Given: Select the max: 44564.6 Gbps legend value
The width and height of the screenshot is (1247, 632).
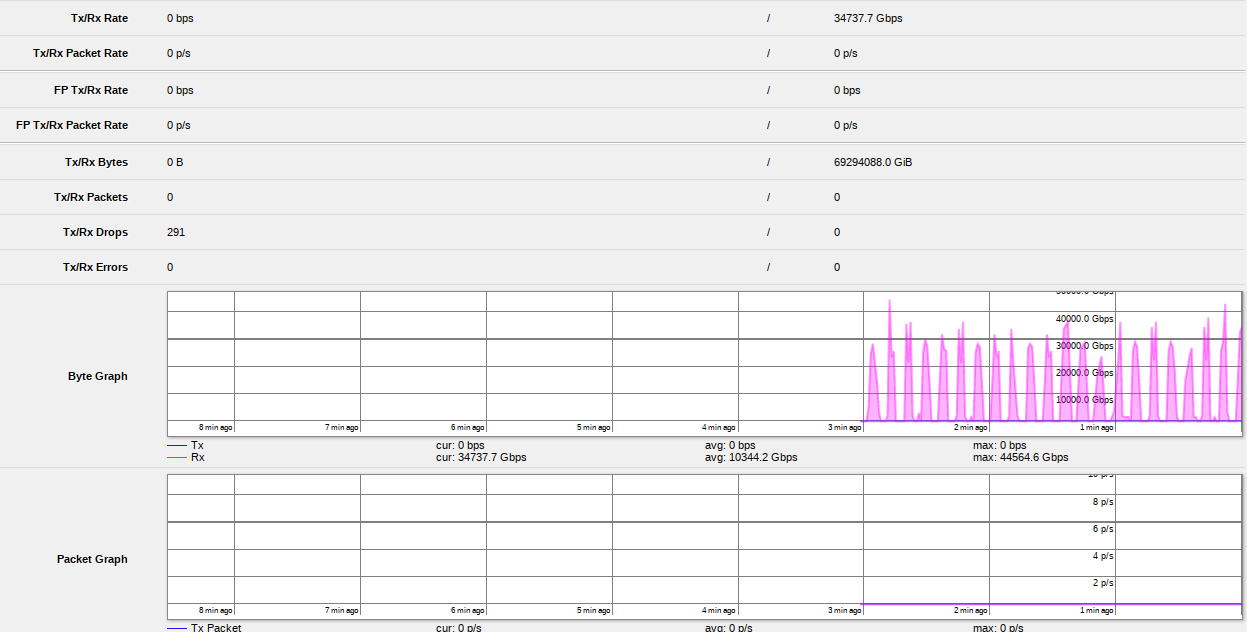Looking at the screenshot, I should pos(1020,457).
